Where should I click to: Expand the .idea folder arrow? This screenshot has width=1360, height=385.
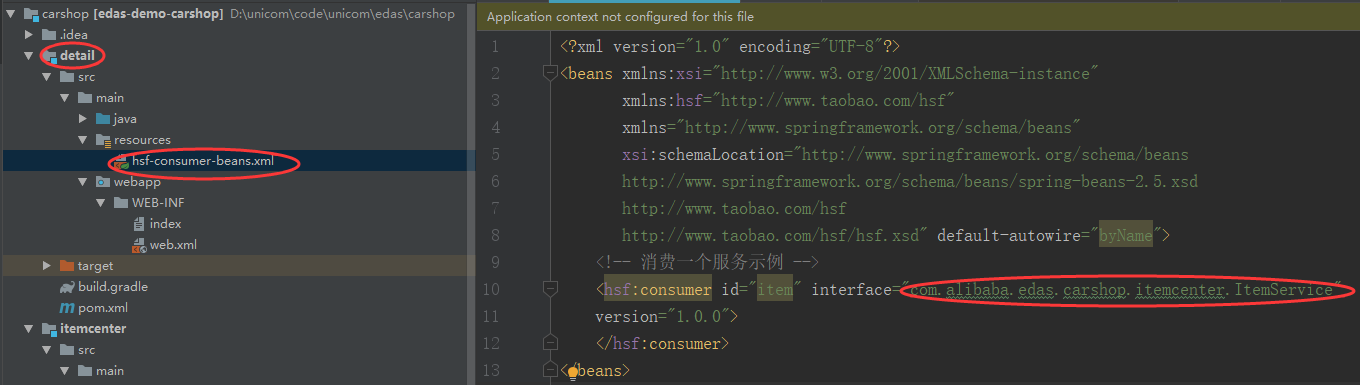tap(29, 35)
